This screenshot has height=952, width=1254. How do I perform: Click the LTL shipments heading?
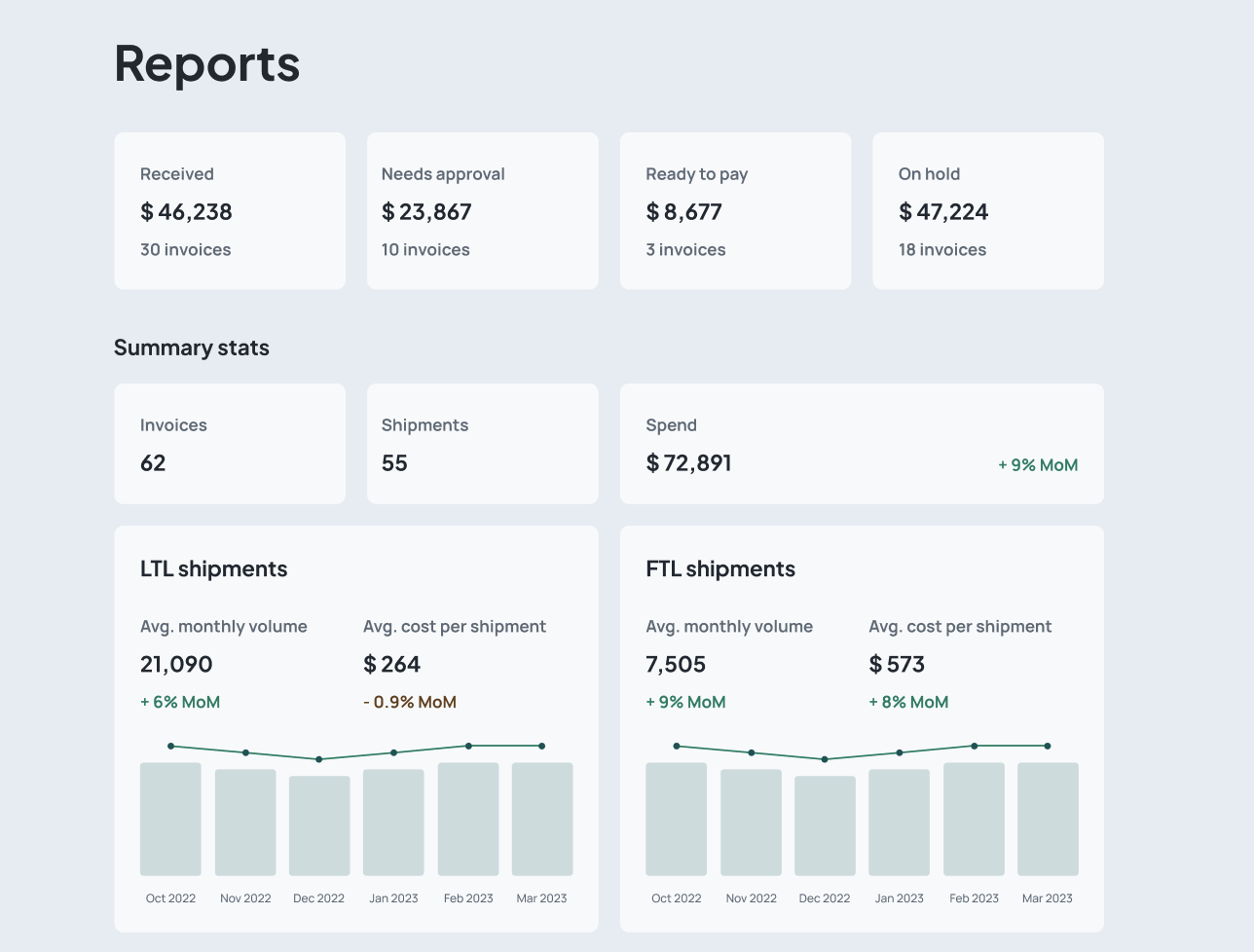214,569
